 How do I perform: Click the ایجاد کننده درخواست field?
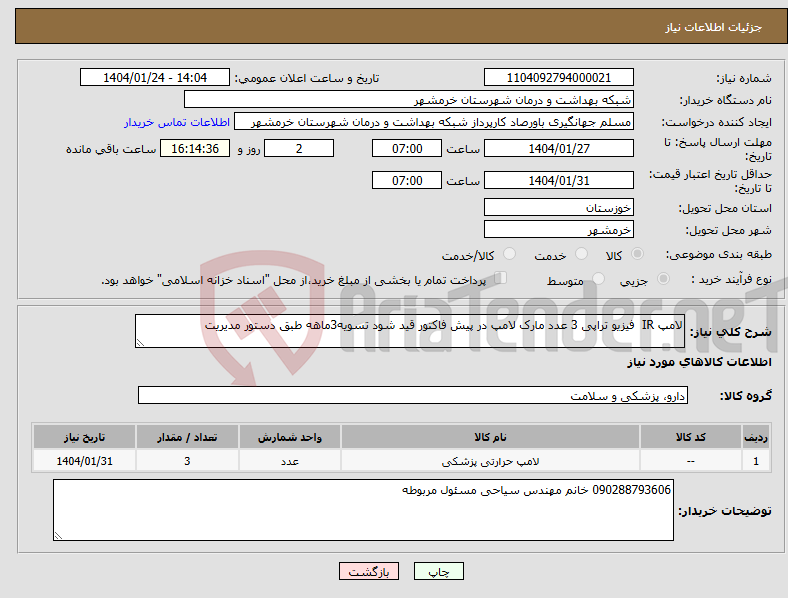click(434, 122)
